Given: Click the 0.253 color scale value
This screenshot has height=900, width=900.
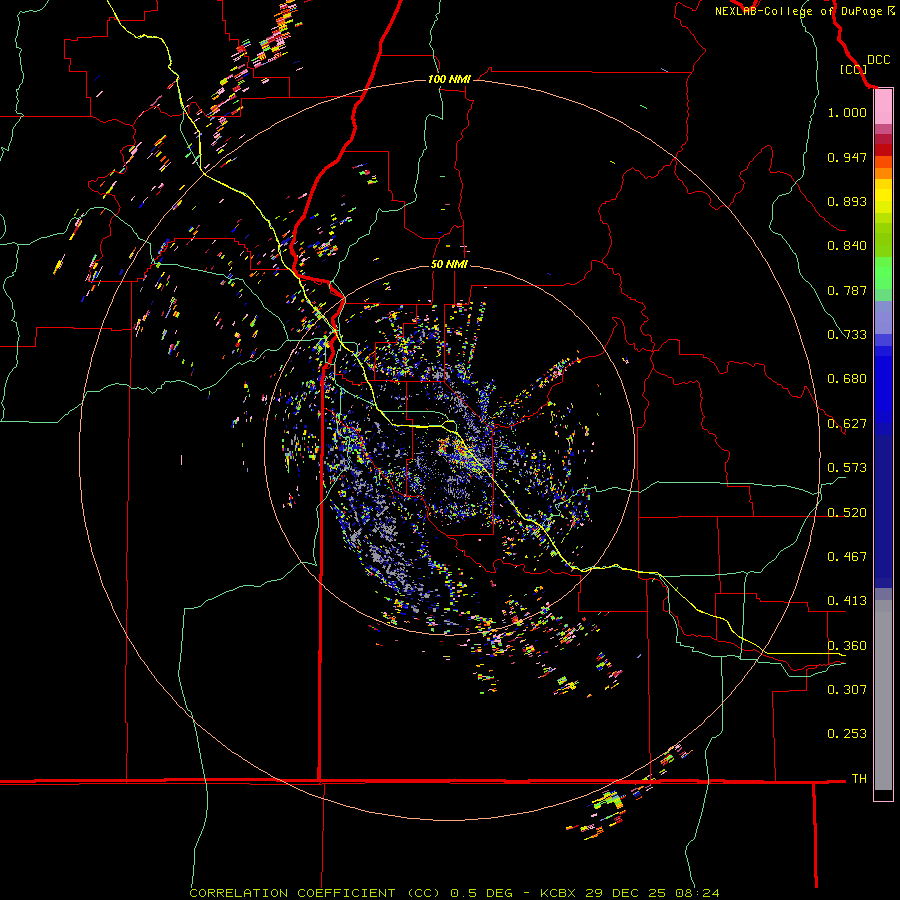Looking at the screenshot, I should [x=847, y=734].
